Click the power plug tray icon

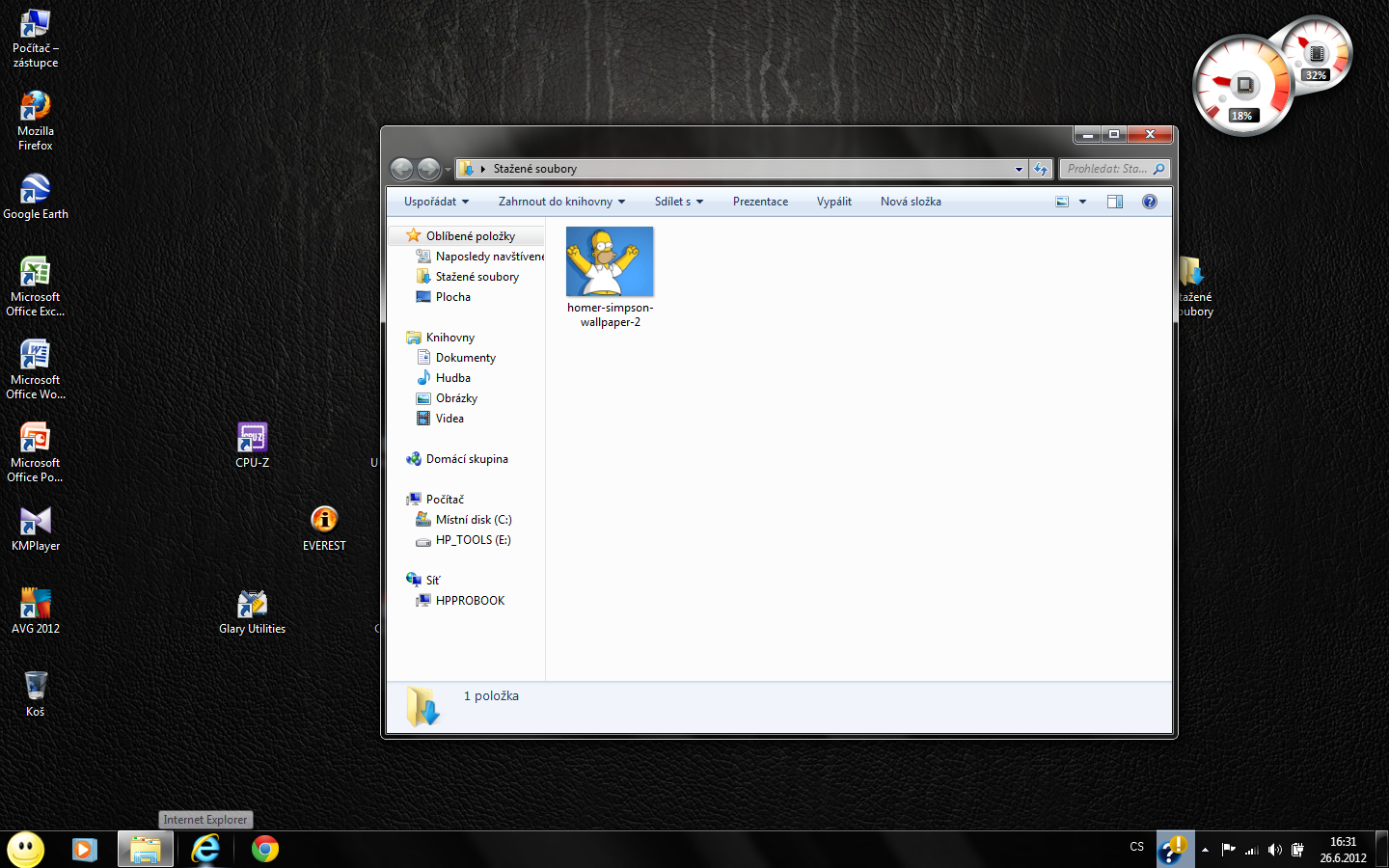coord(1298,850)
